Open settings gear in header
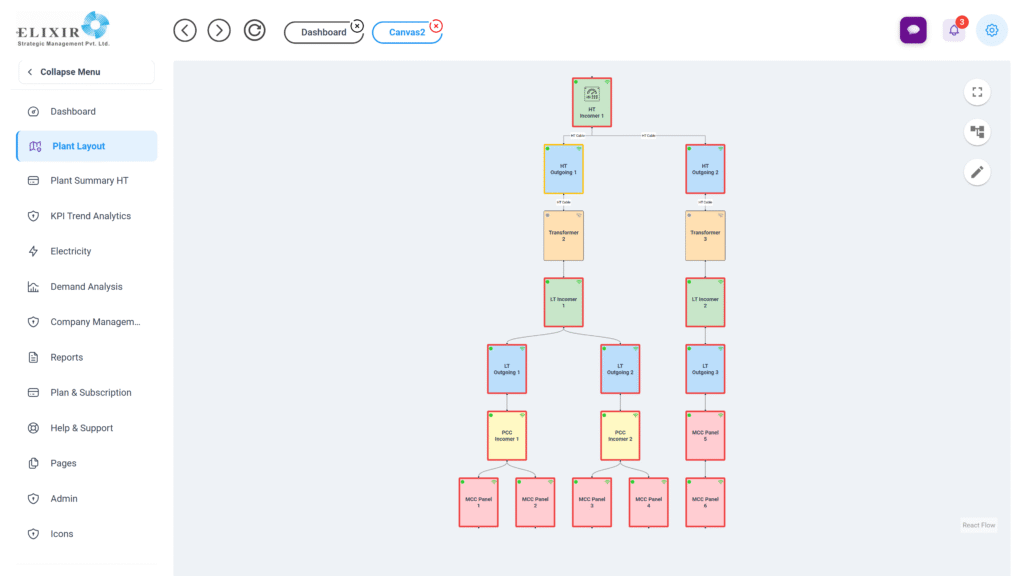This screenshot has height=576, width=1024. [992, 30]
